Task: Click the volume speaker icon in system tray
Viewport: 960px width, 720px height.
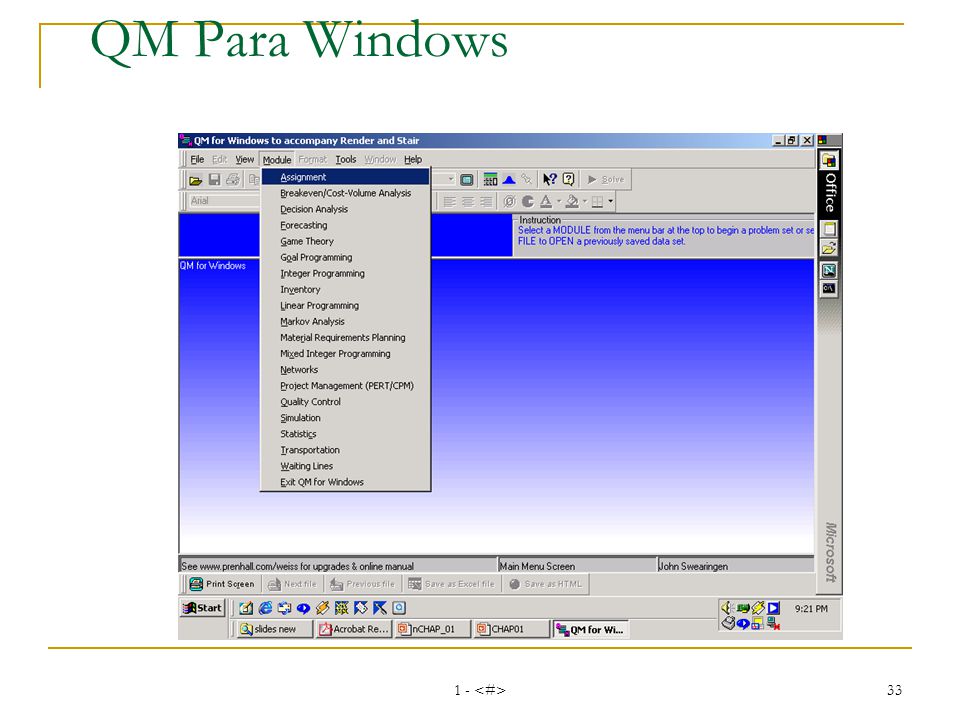Action: 727,607
